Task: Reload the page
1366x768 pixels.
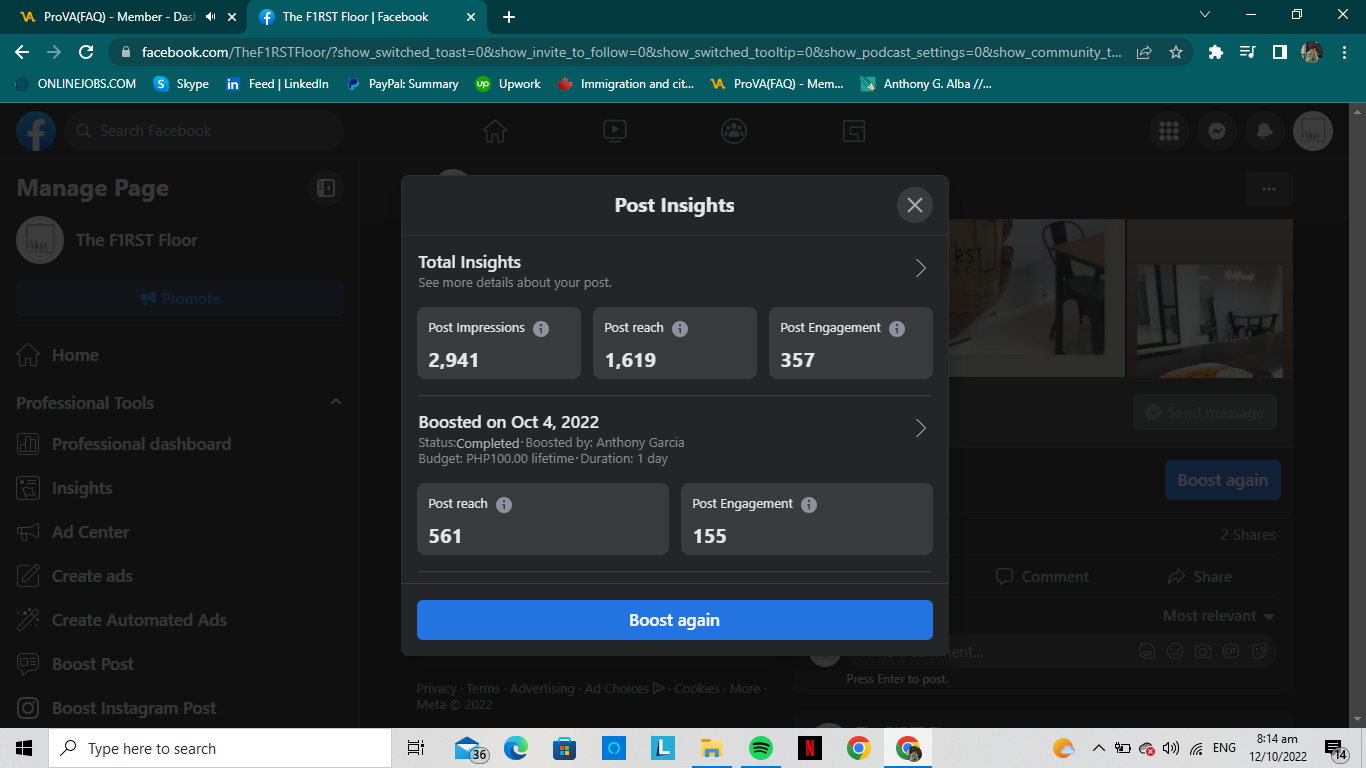Action: (86, 52)
